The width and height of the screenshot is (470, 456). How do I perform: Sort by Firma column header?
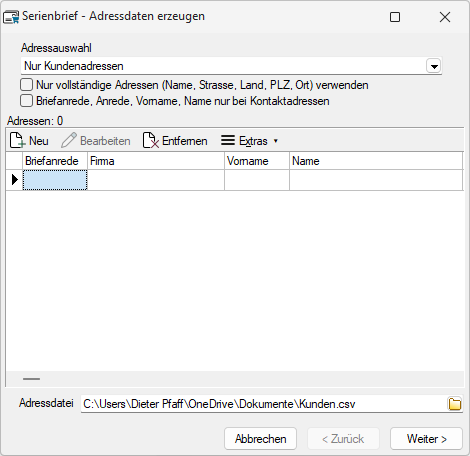tap(156, 161)
